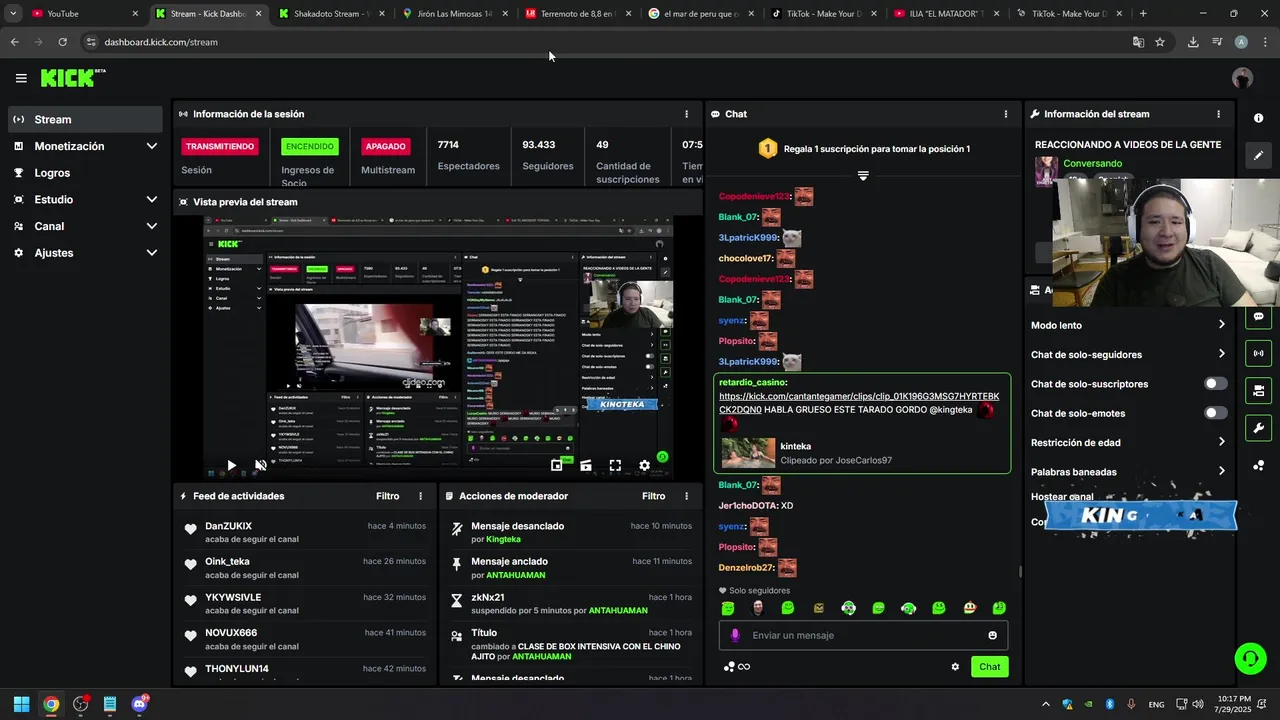Click the Enviar un mensaje input
The height and width of the screenshot is (720, 1280).
point(863,635)
